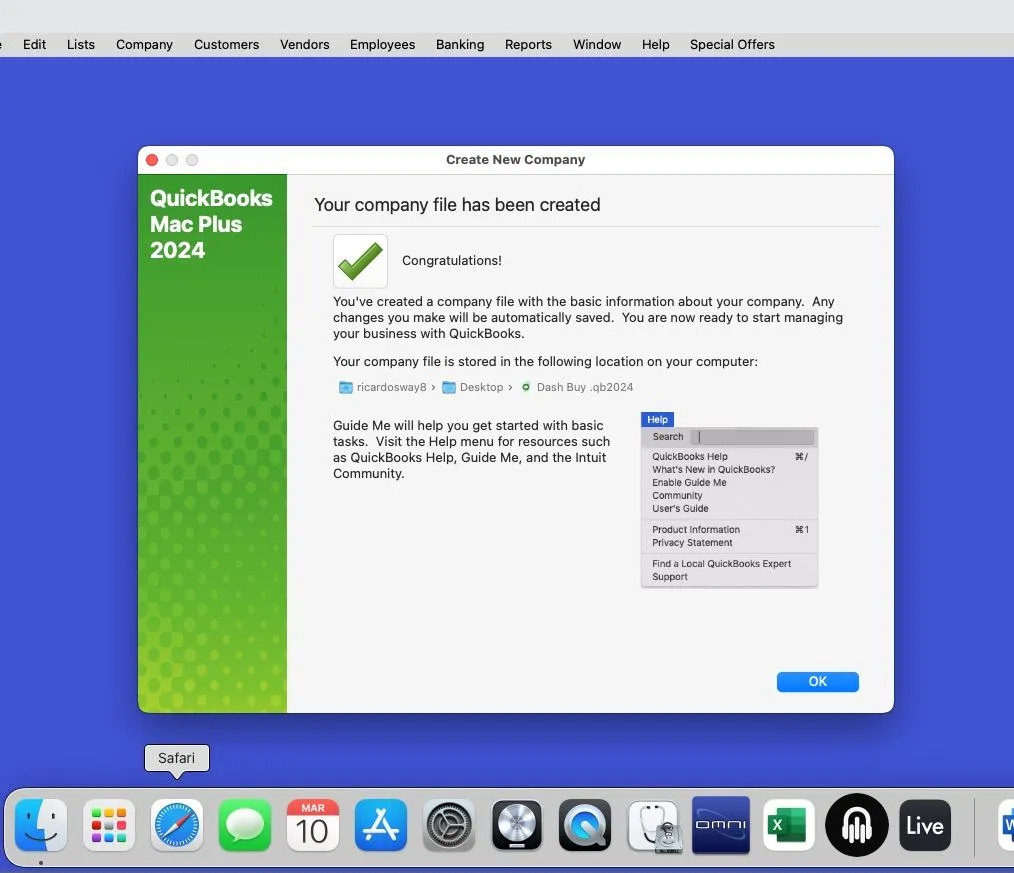The height and width of the screenshot is (873, 1014).
Task: Click the Dash Buy .qb2024 file
Action: 577,387
